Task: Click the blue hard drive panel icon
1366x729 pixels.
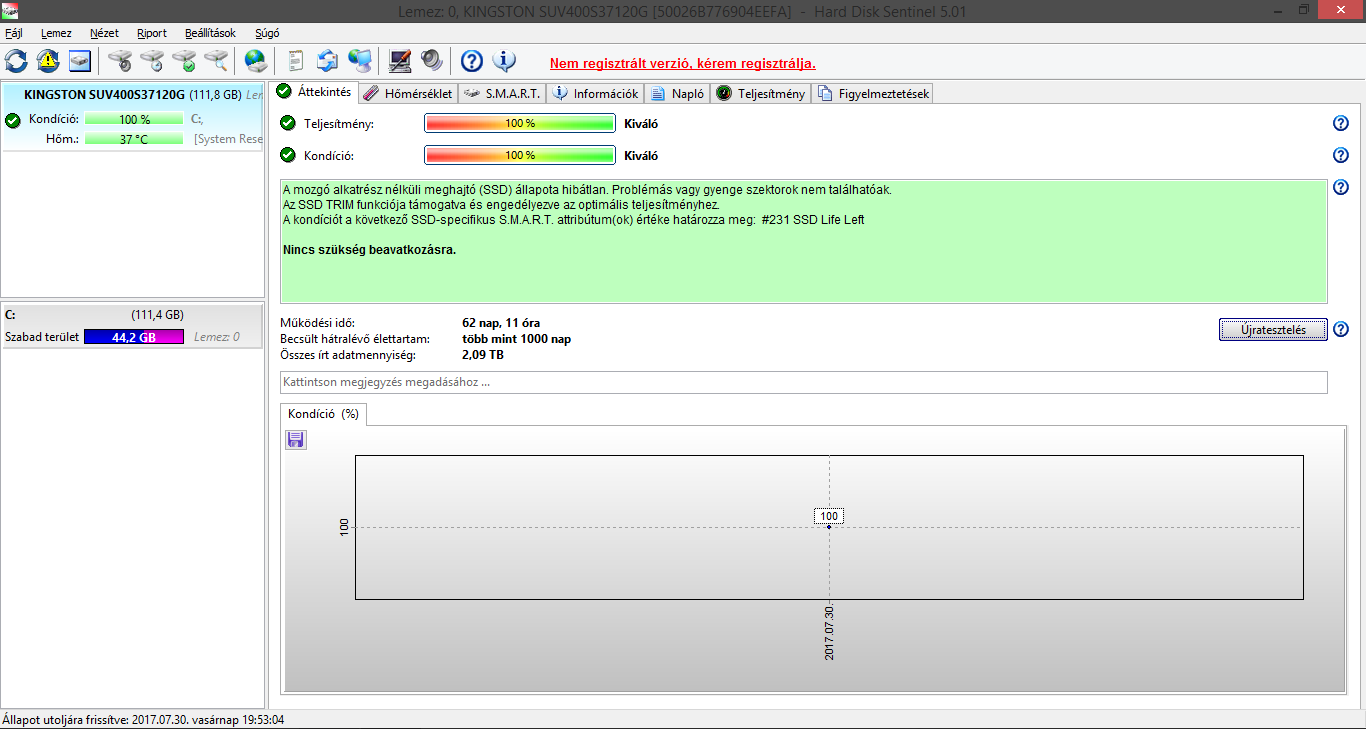Action: [80, 61]
